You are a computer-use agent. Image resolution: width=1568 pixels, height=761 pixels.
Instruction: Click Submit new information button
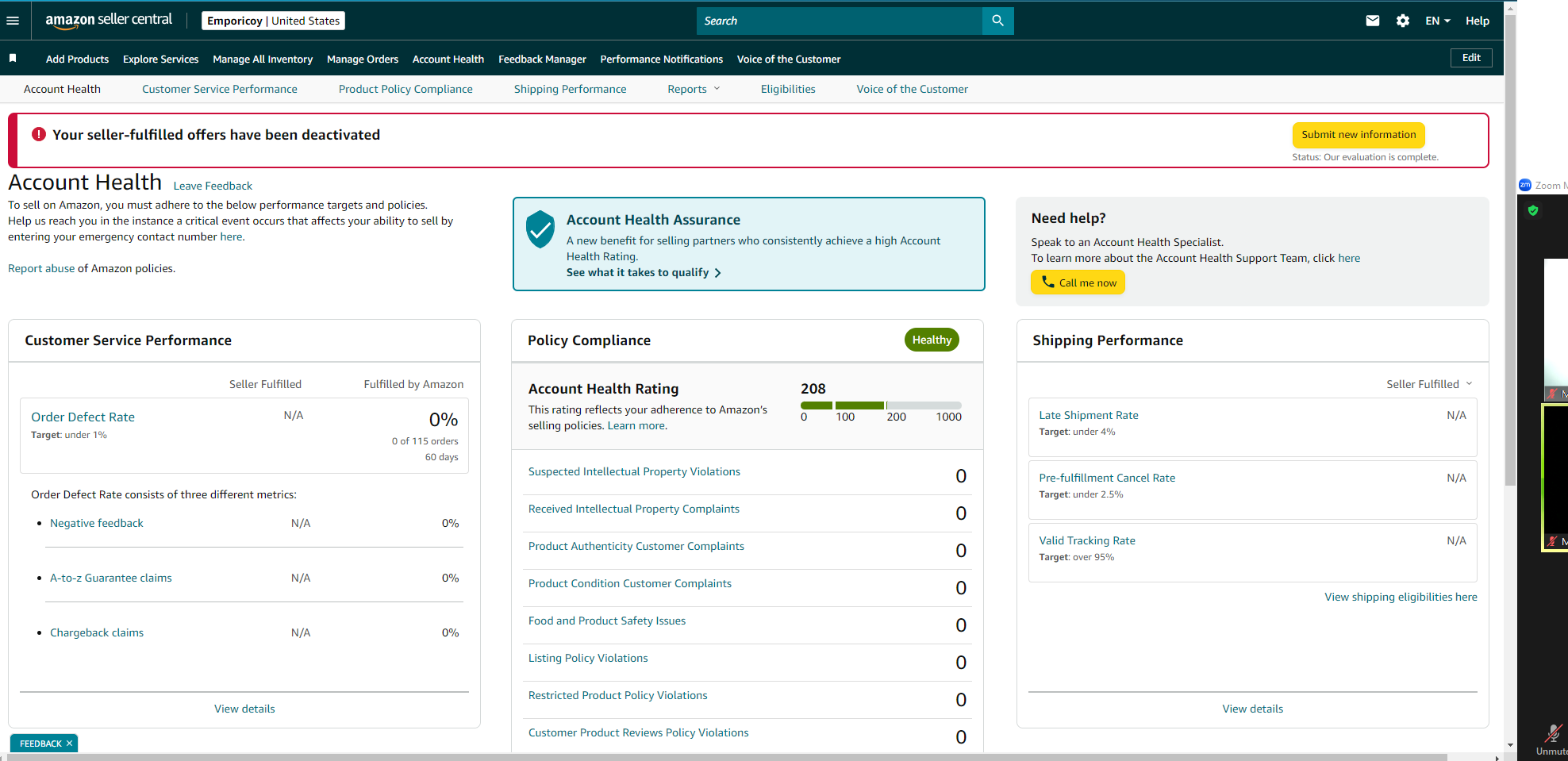(1359, 135)
